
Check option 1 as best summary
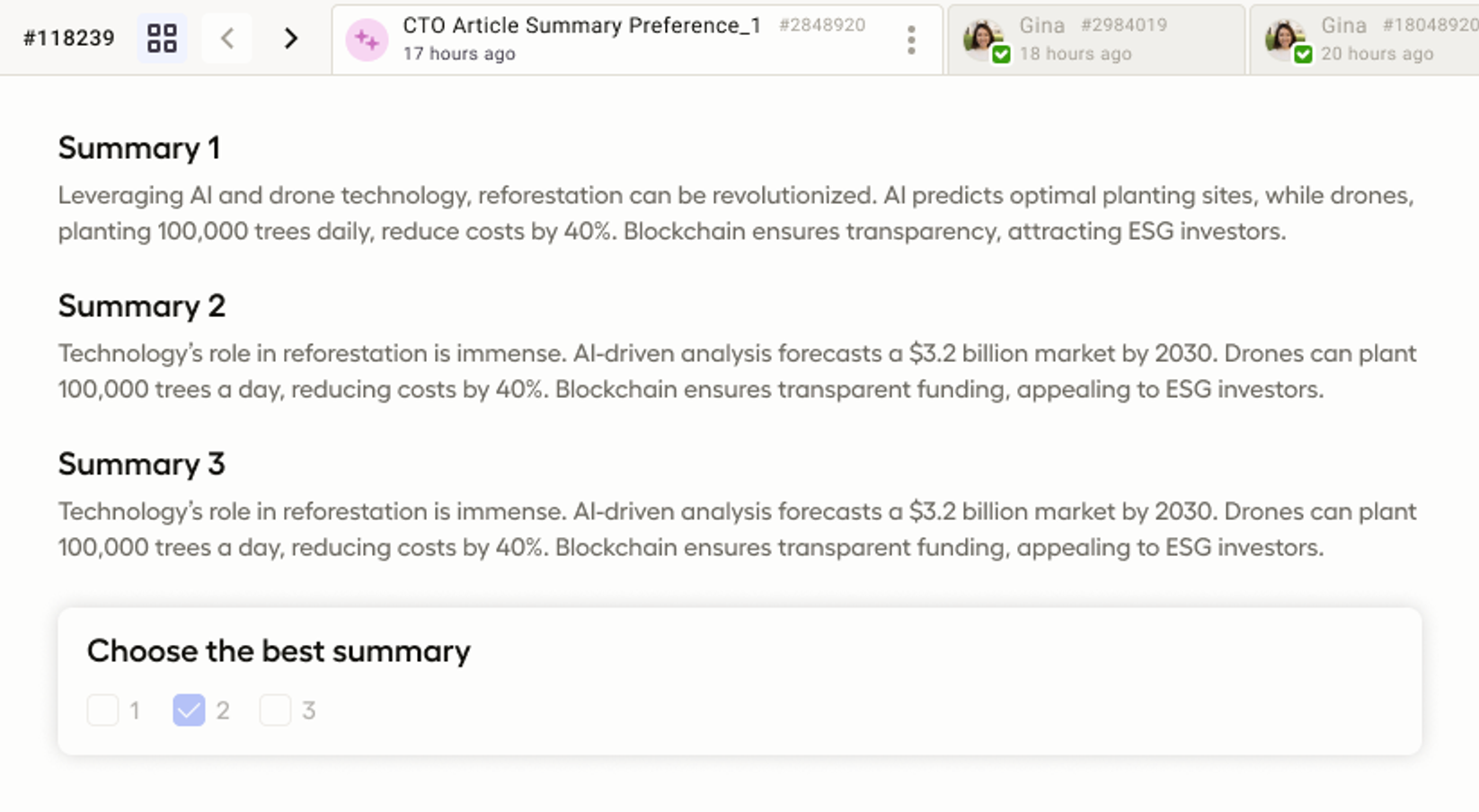coord(102,710)
